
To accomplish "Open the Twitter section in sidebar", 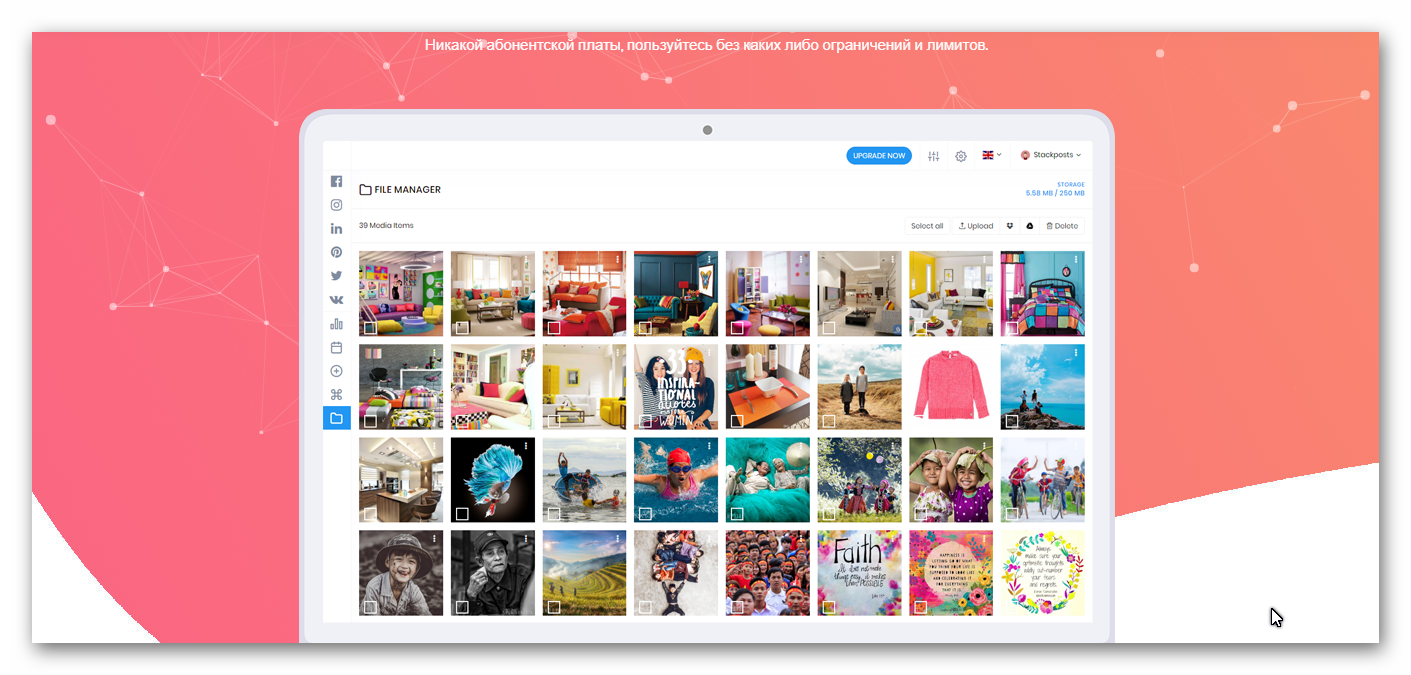I will click(336, 276).
